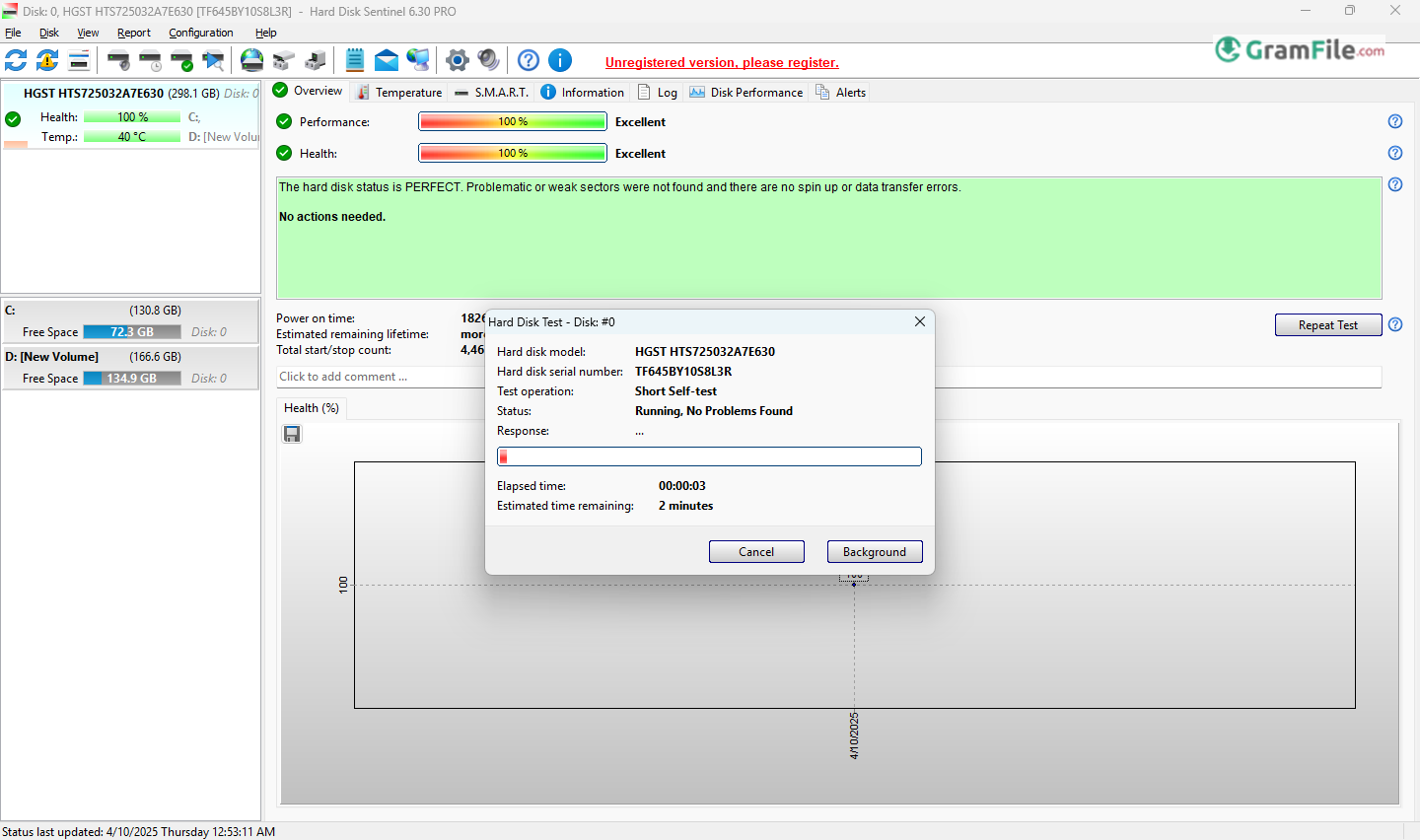The width and height of the screenshot is (1420, 840).
Task: Switch to the Log tab
Action: (x=658, y=92)
